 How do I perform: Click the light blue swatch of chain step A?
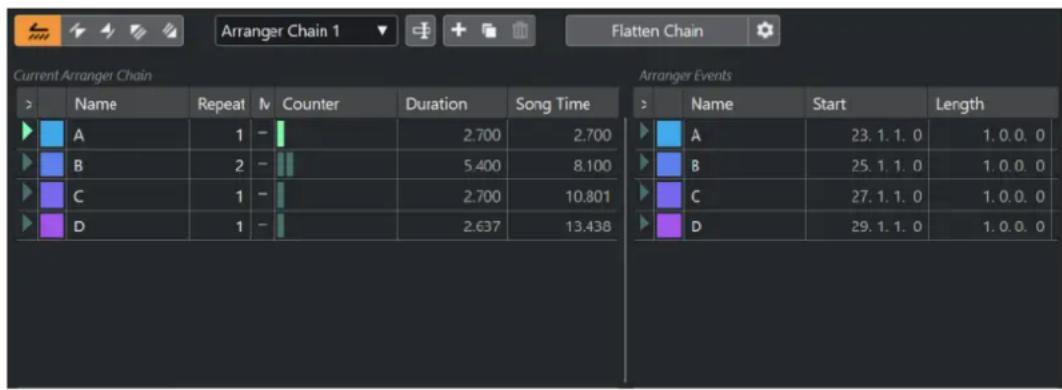(52, 135)
